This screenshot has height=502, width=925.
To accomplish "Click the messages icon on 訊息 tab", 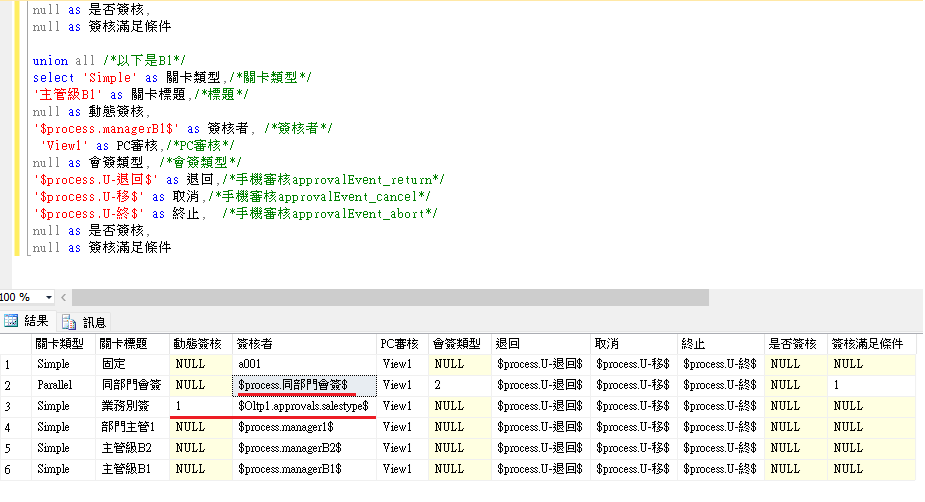I will pos(69,321).
